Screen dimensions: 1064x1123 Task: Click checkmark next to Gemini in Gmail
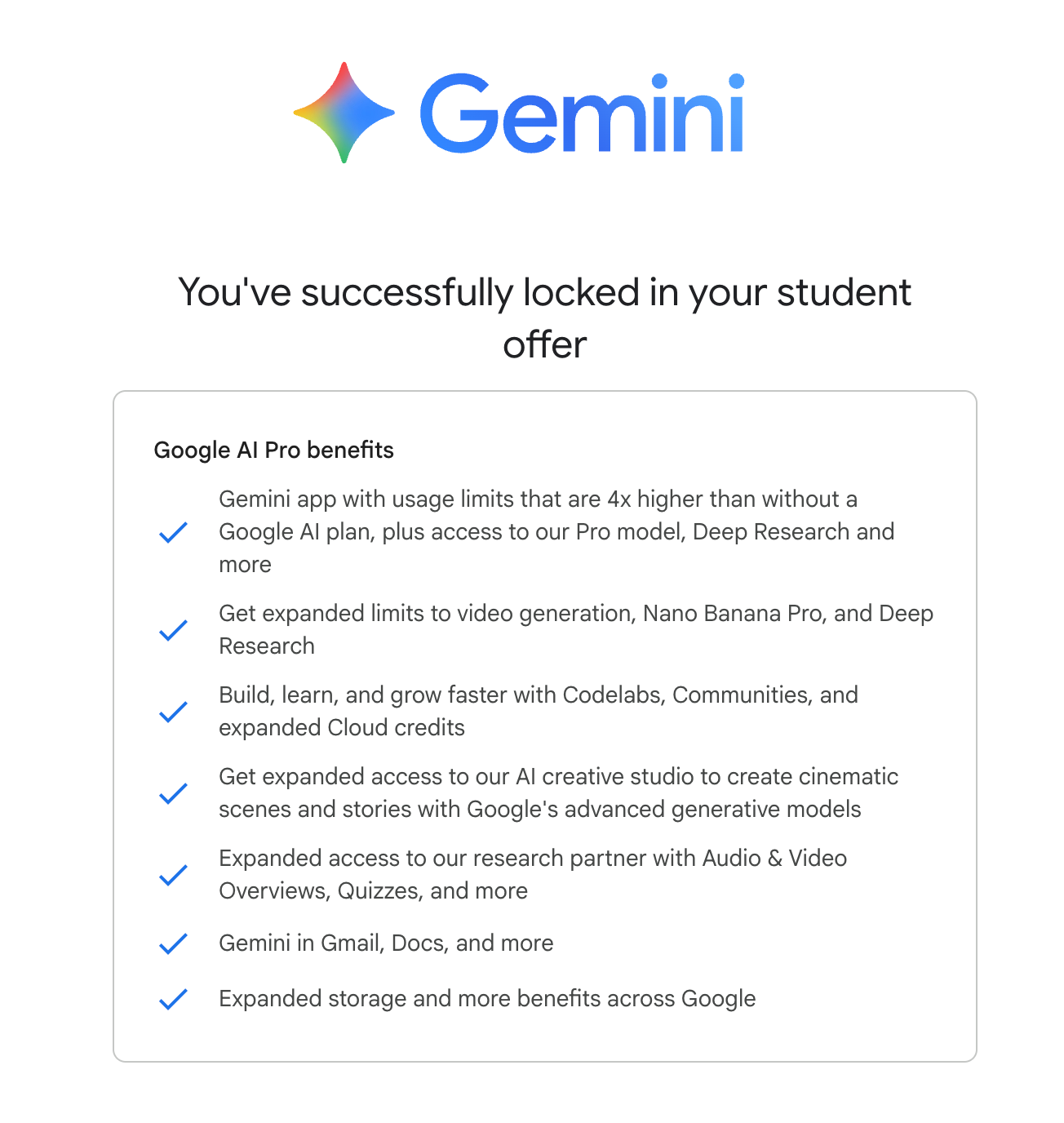(x=173, y=943)
